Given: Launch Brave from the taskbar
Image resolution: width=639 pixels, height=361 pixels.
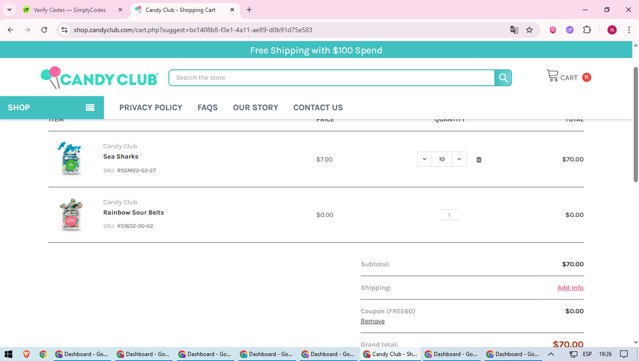Looking at the screenshot, I should [26, 354].
